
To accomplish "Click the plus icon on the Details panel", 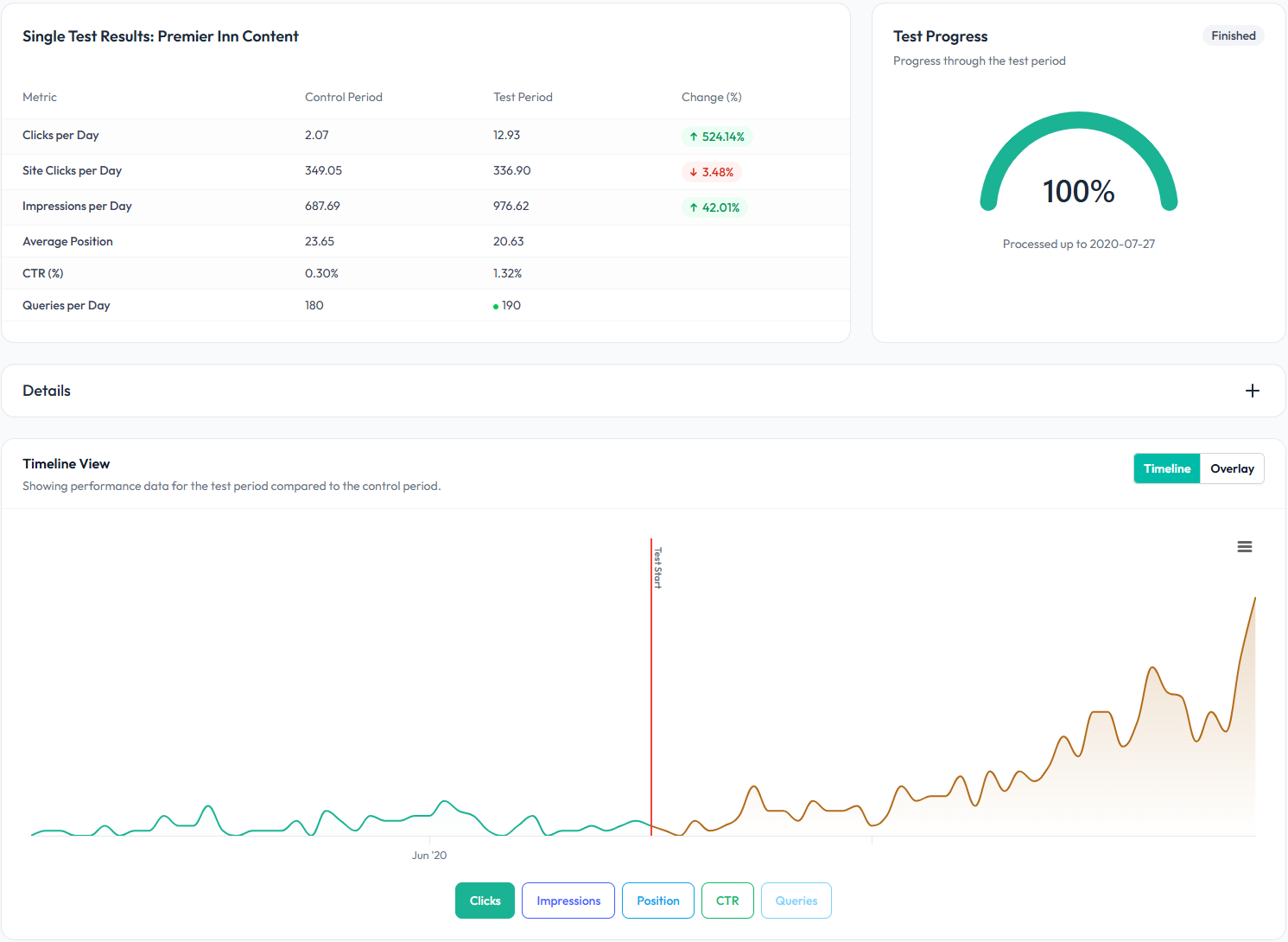I will [1252, 391].
